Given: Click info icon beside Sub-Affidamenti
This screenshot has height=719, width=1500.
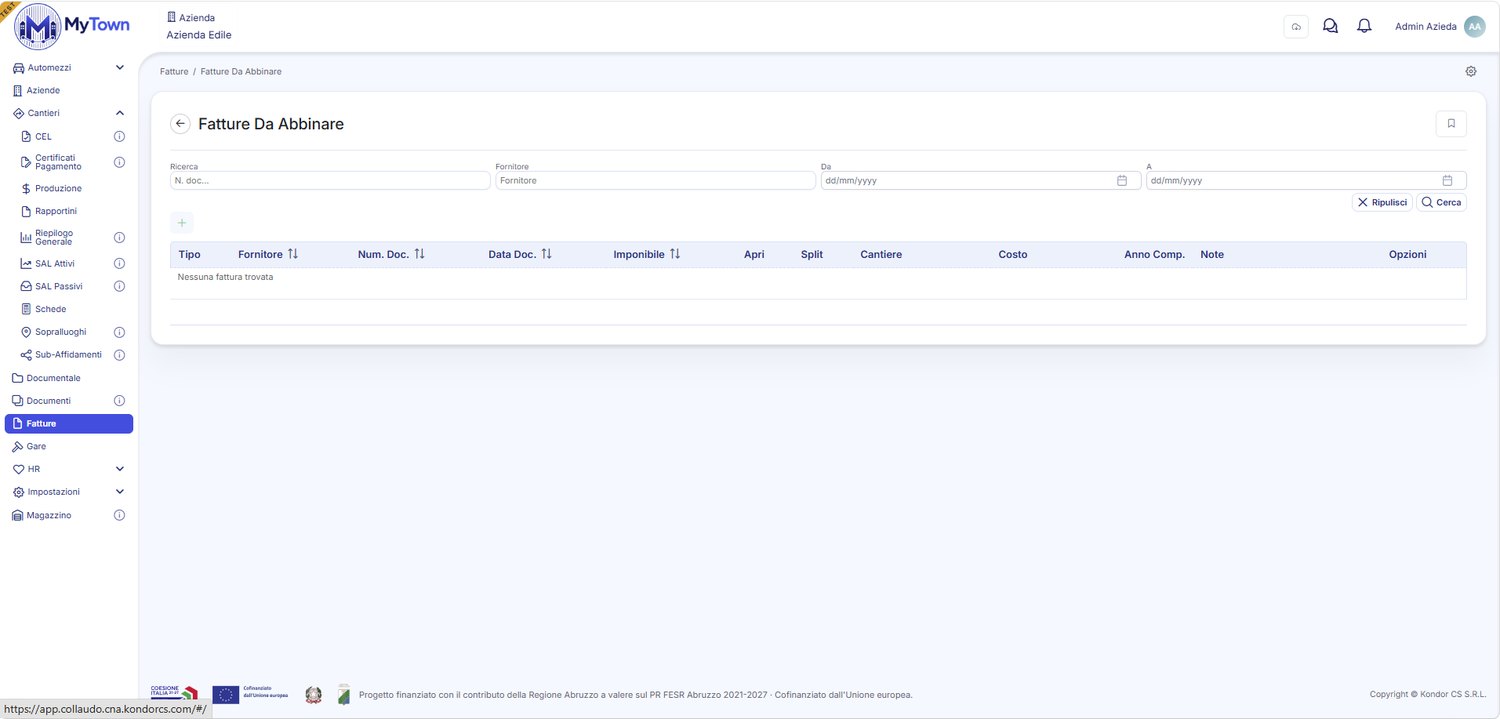Looking at the screenshot, I should point(119,355).
